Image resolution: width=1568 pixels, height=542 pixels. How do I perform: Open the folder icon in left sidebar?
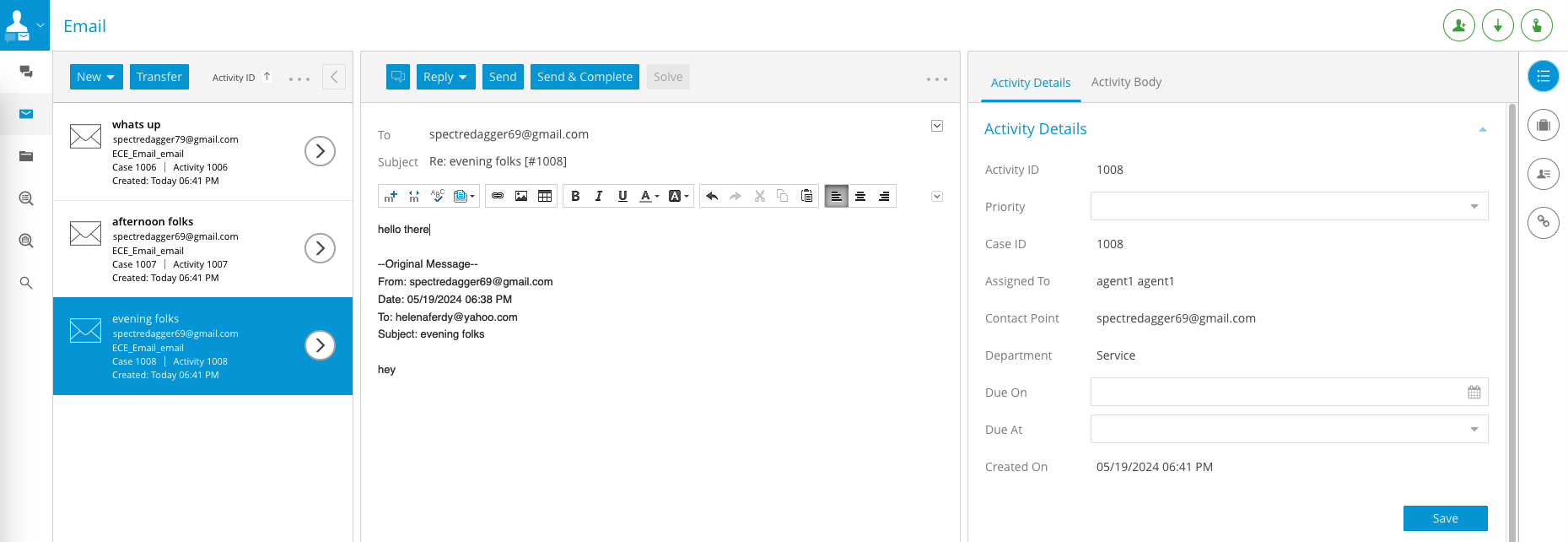tap(26, 156)
